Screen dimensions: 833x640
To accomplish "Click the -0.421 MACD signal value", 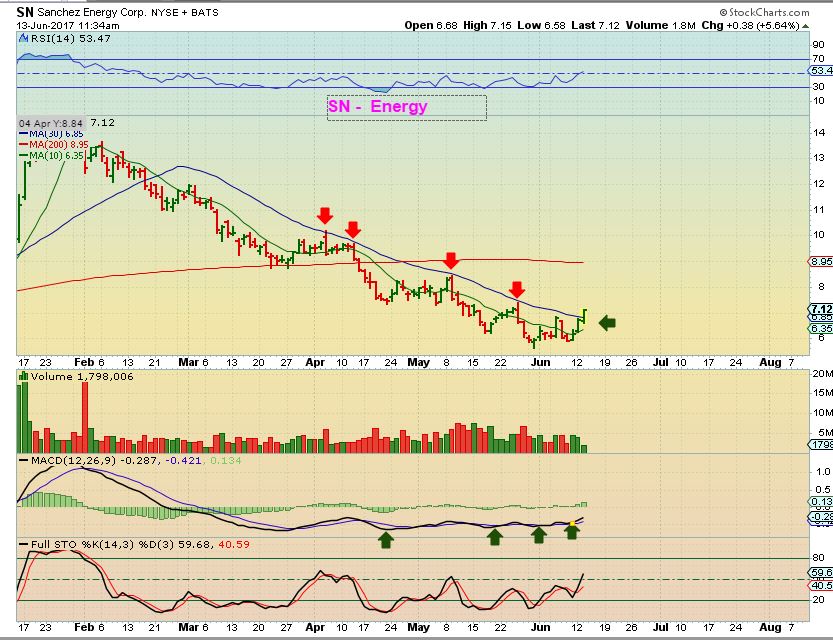I will point(183,460).
